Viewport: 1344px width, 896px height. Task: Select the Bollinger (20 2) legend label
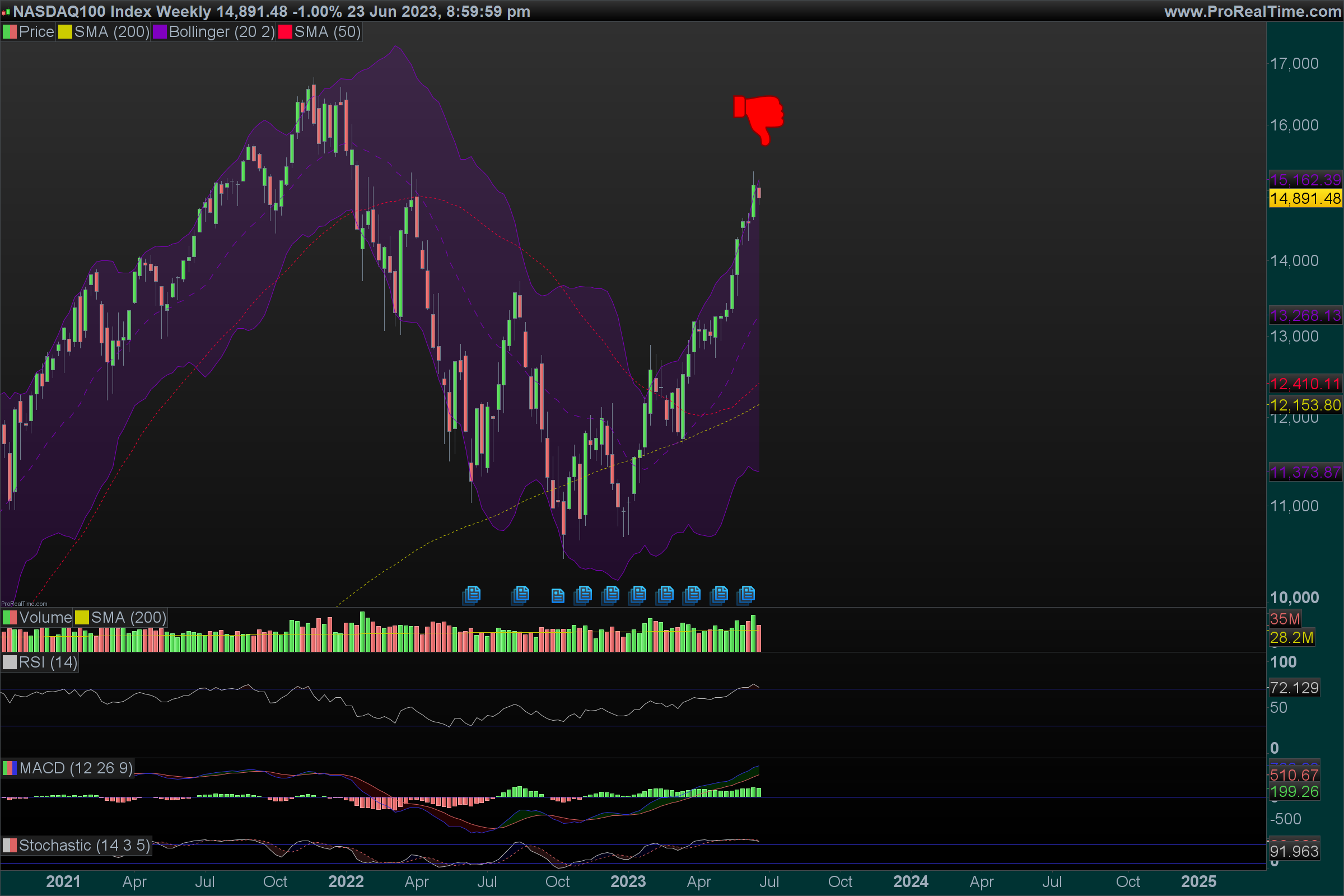(x=222, y=32)
